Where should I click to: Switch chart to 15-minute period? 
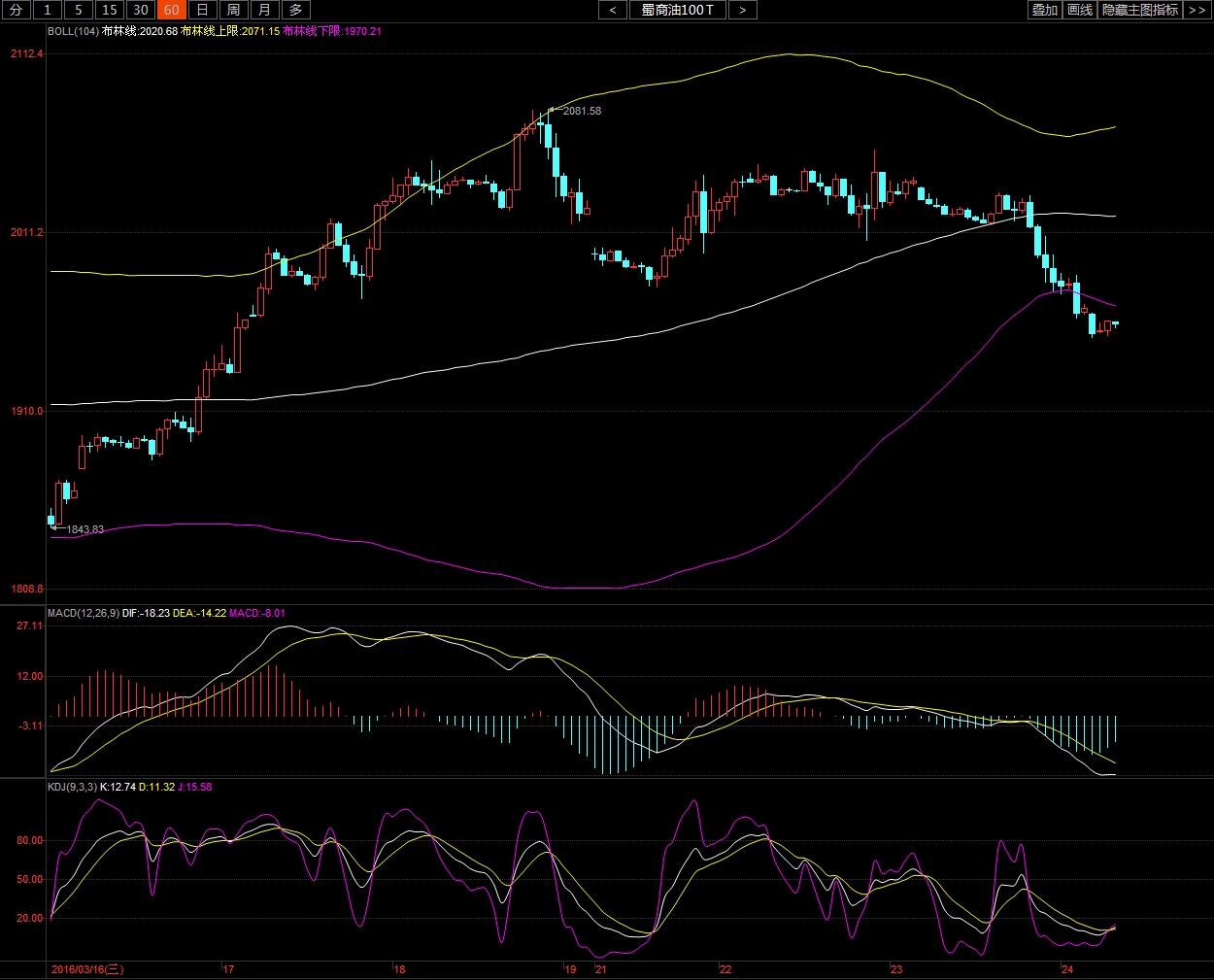click(x=109, y=10)
